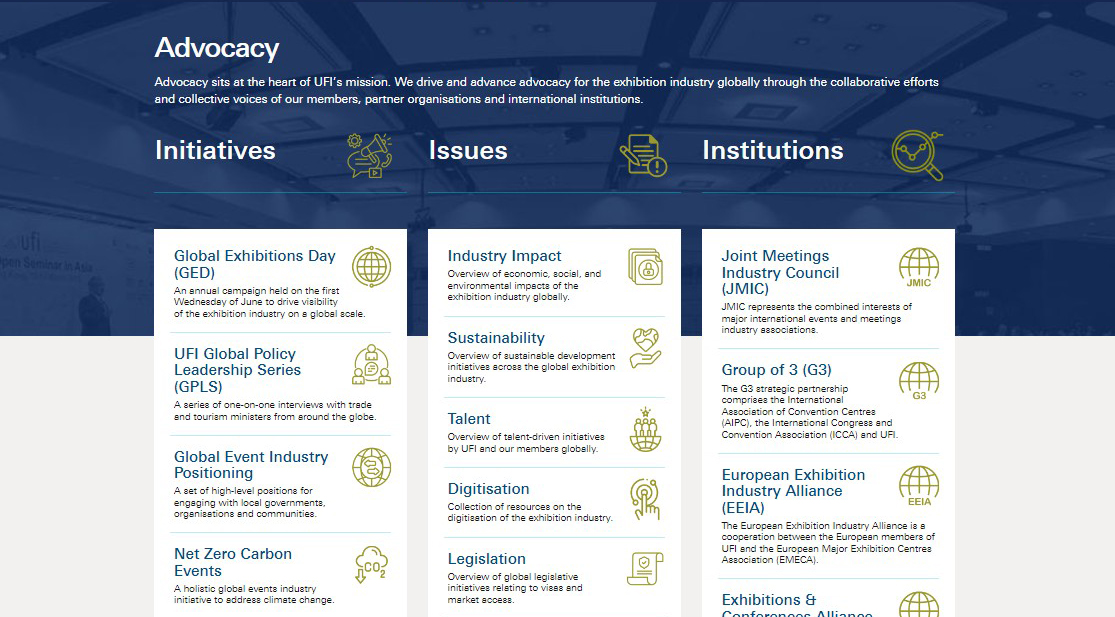Open Joint Meetings Industry Council link
This screenshot has width=1115, height=617.
[x=780, y=272]
